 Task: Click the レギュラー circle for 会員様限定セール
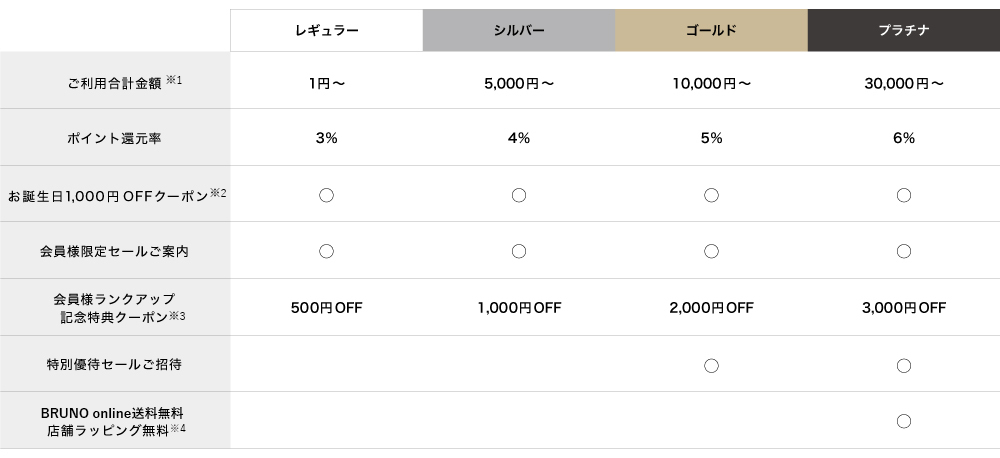tap(326, 251)
